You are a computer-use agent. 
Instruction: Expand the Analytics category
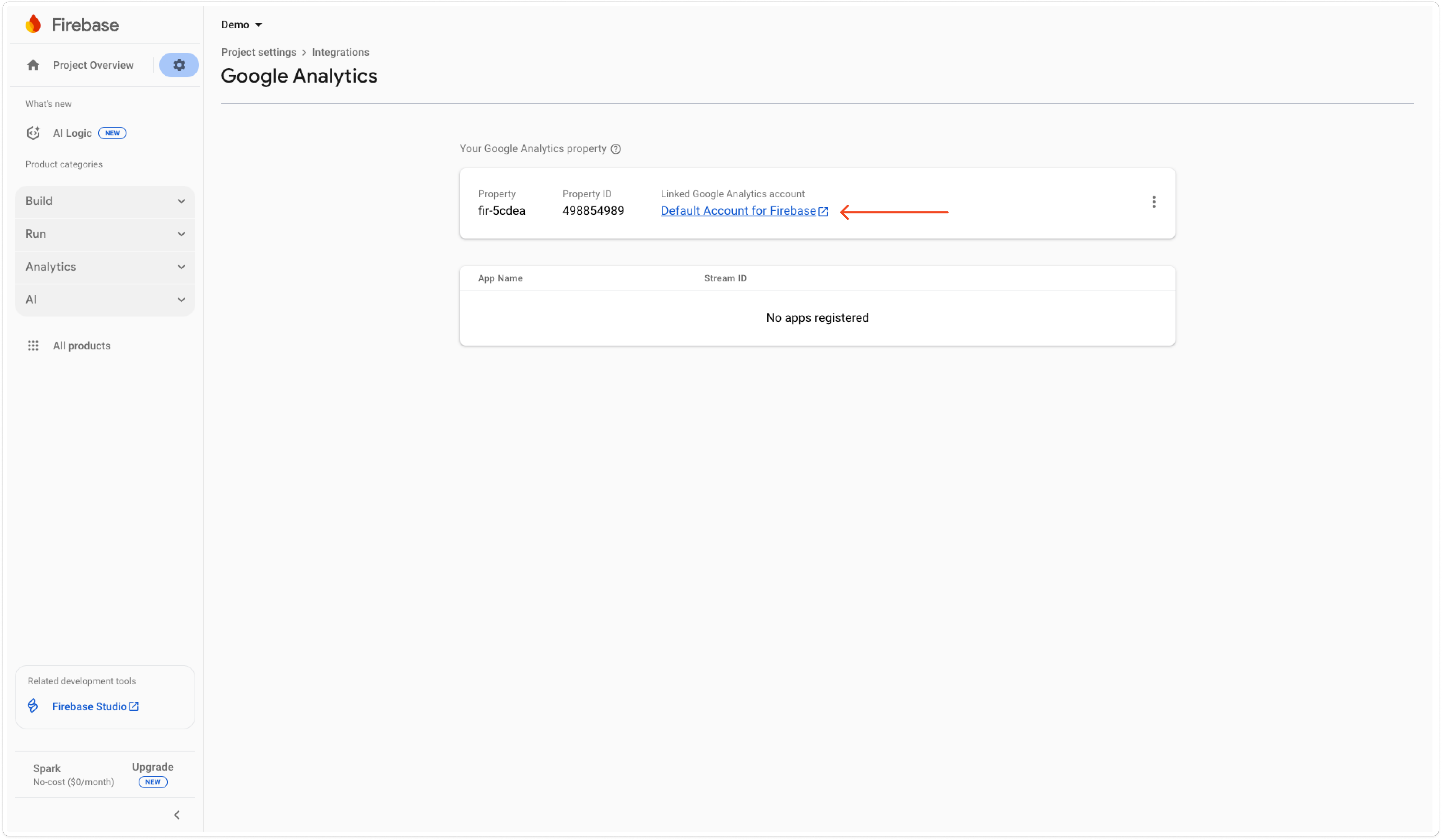click(105, 267)
